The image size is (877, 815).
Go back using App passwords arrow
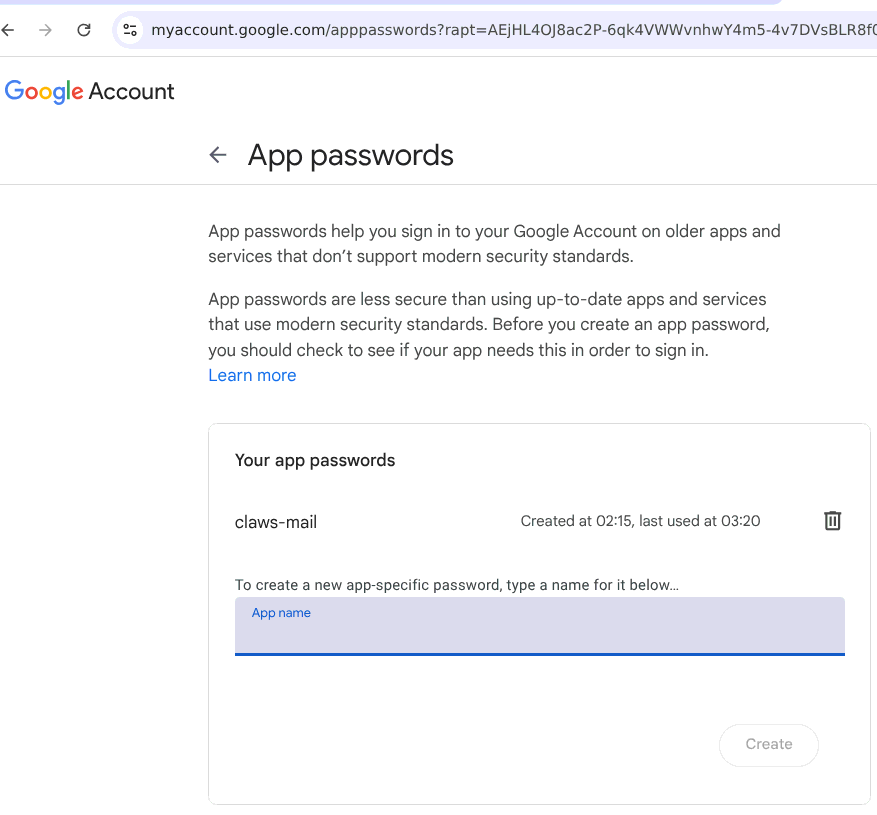218,155
